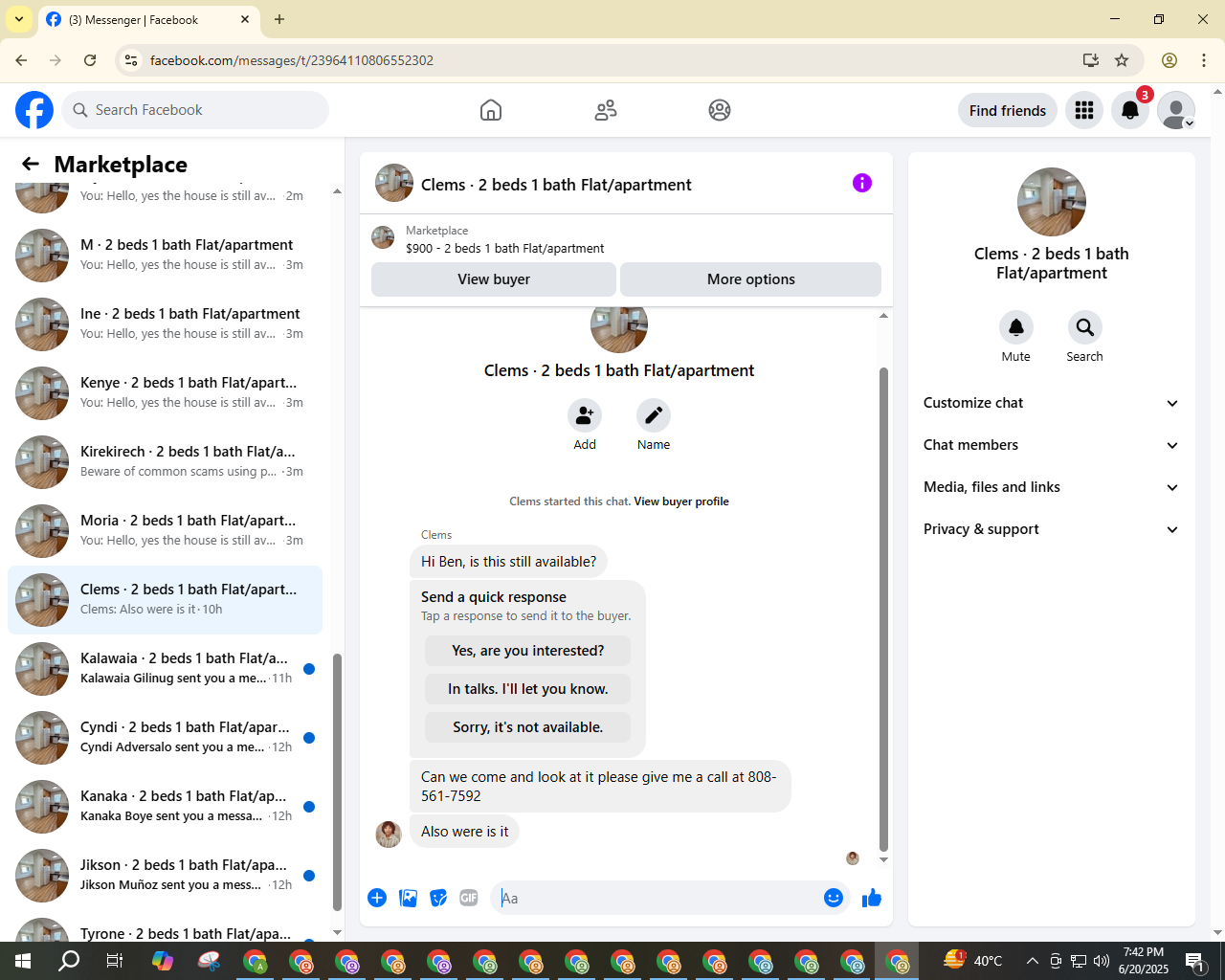1225x980 pixels.
Task: Go to Home feed icon
Action: point(491,110)
